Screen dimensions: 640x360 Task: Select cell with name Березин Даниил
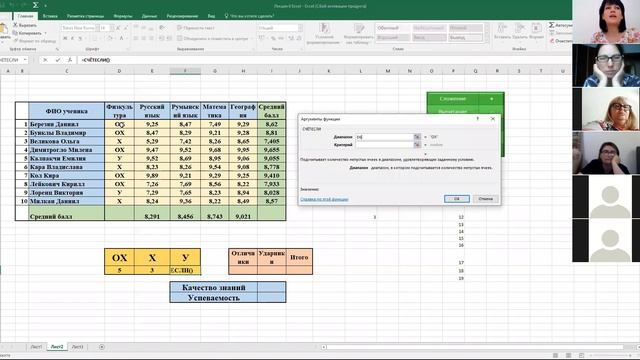(66, 124)
